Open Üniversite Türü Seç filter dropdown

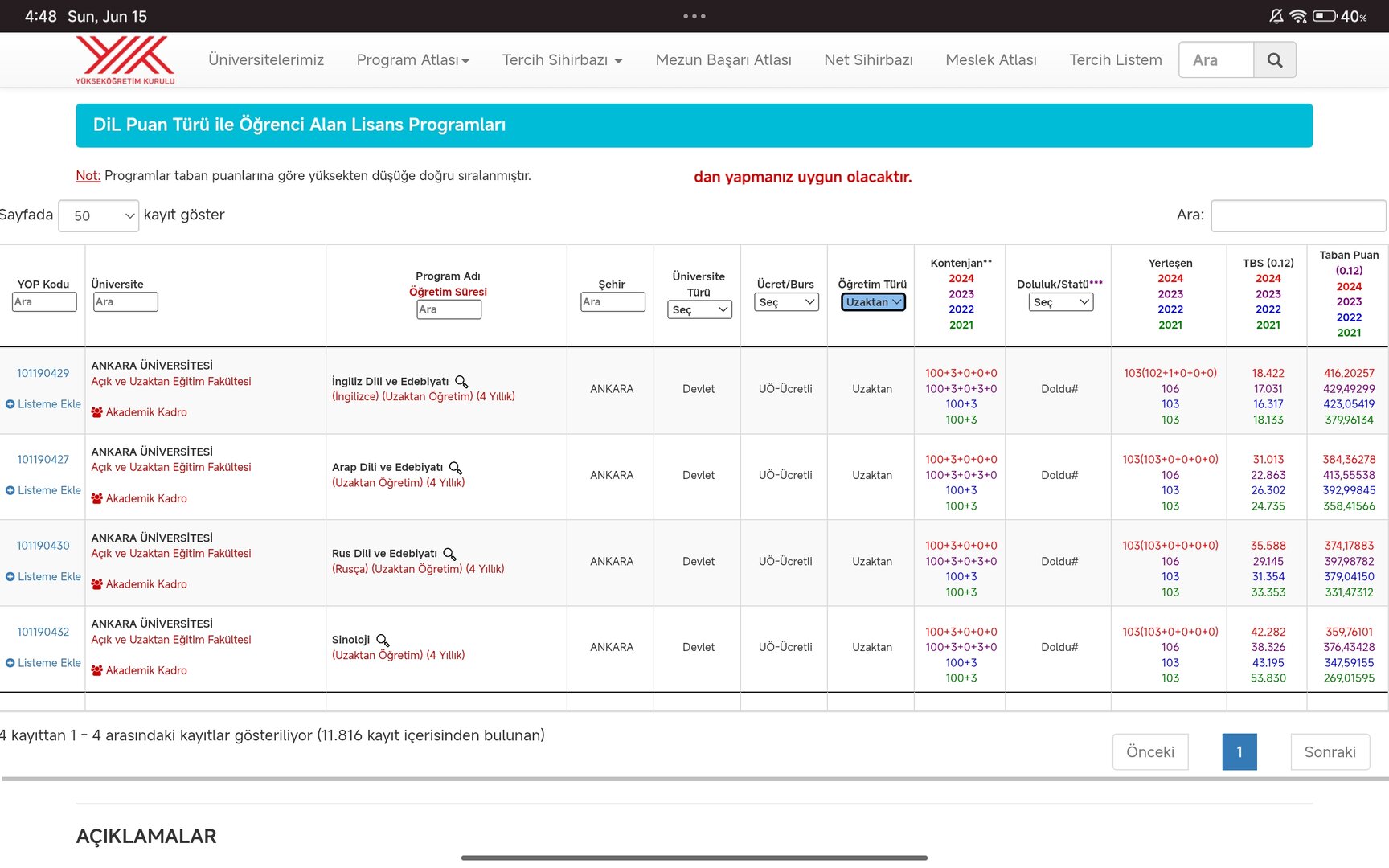699,309
